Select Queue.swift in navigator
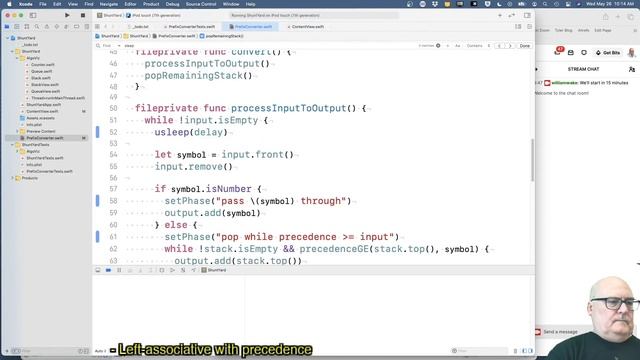The width and height of the screenshot is (640, 360). 41,71
